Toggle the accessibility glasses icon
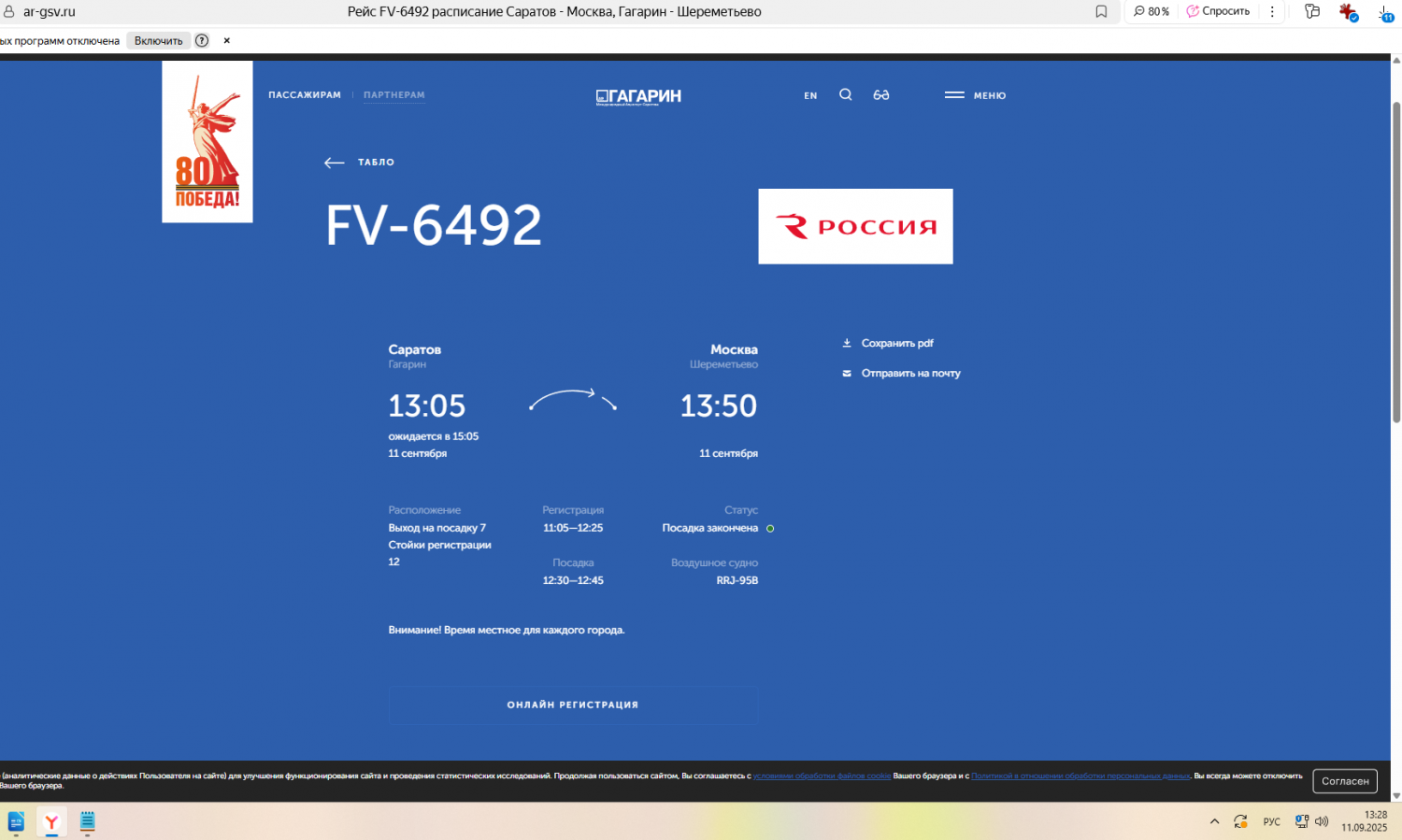The height and width of the screenshot is (840, 1402). [x=881, y=95]
